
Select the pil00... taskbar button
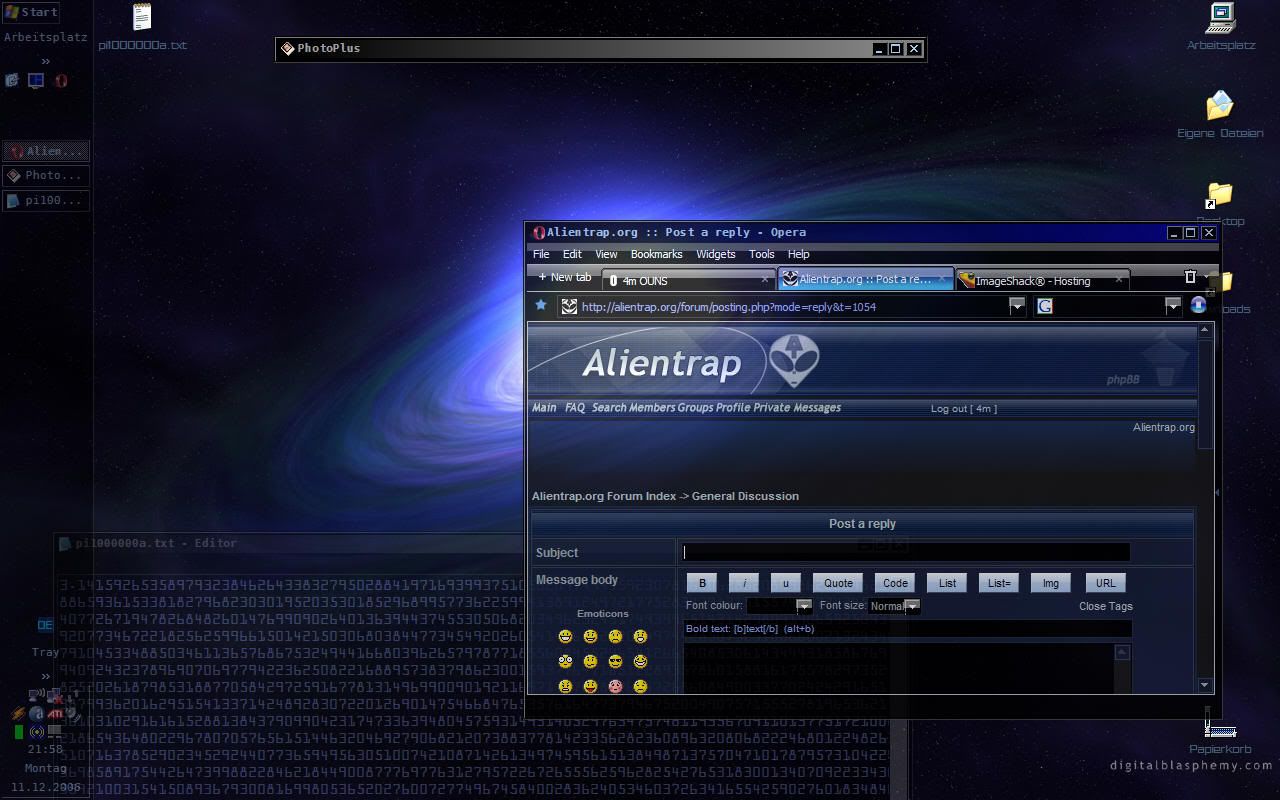coord(46,200)
